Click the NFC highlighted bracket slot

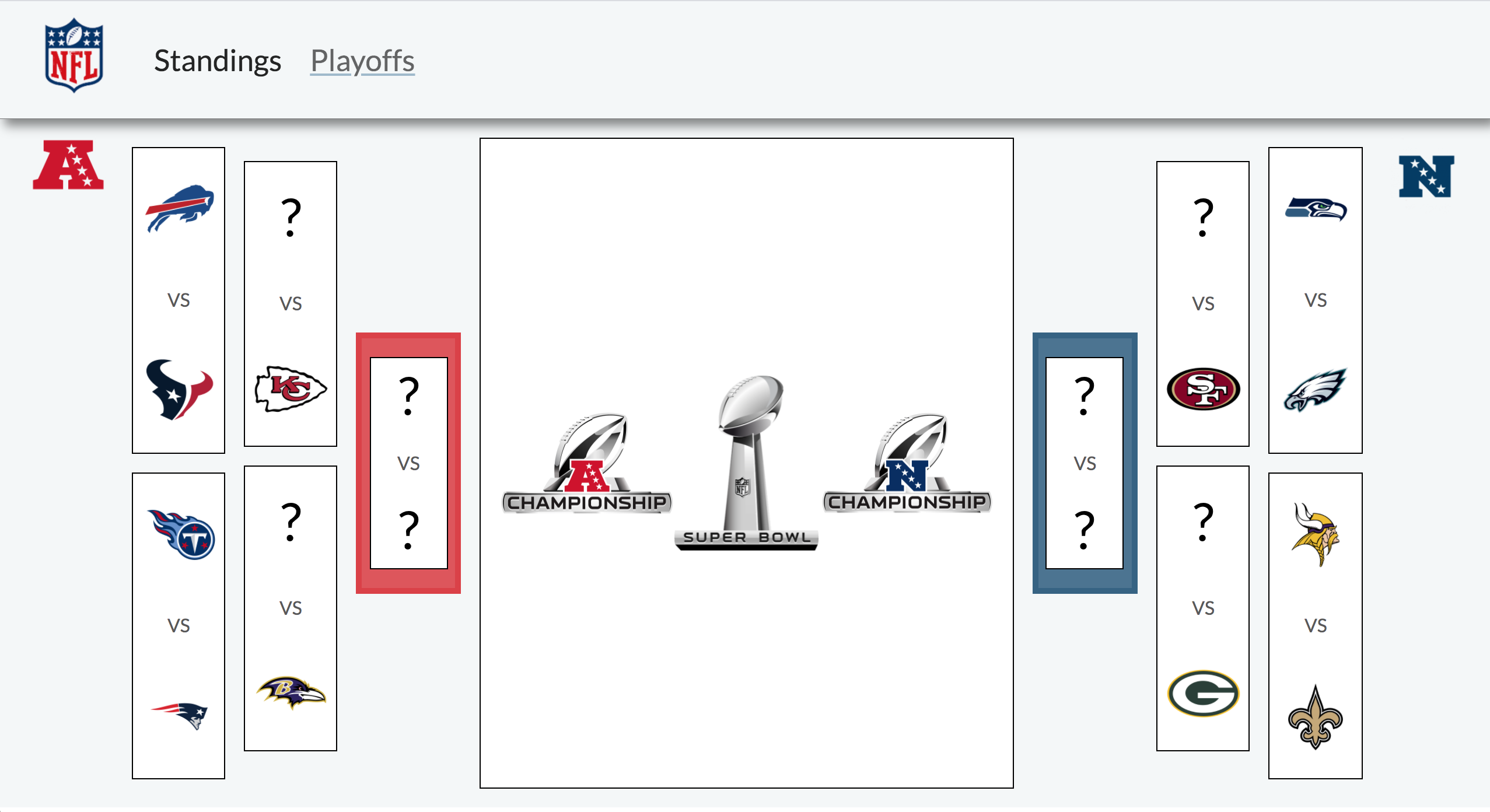click(x=1085, y=460)
